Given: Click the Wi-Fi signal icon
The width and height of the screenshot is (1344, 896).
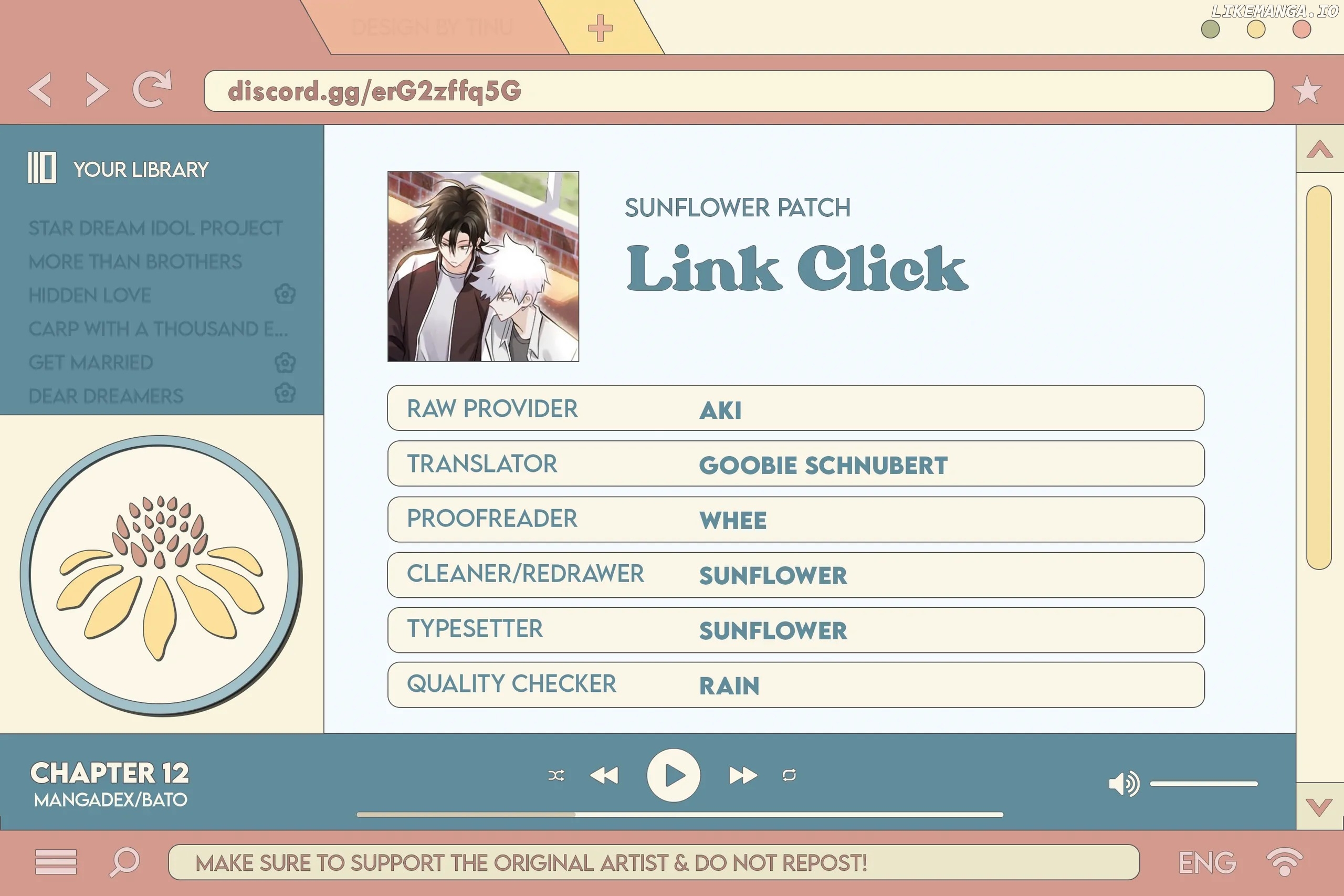Looking at the screenshot, I should click(1285, 861).
